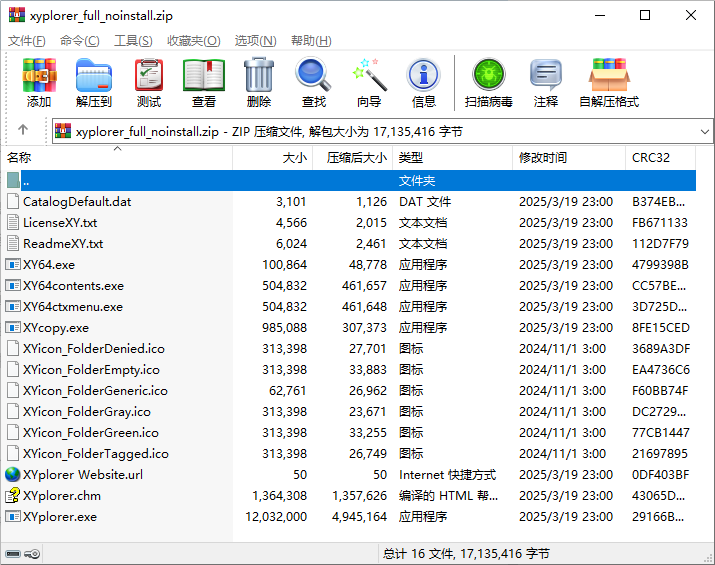Go up one level with arrow icon
This screenshot has width=715, height=565.
click(23, 130)
